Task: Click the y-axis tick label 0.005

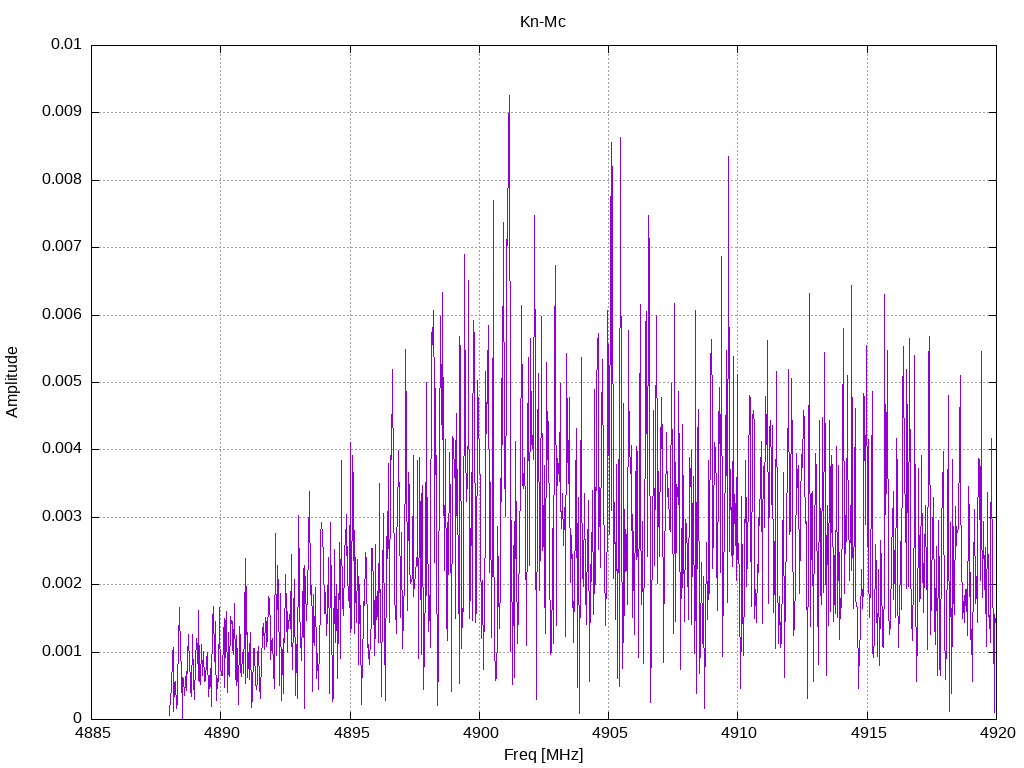Action: point(62,382)
